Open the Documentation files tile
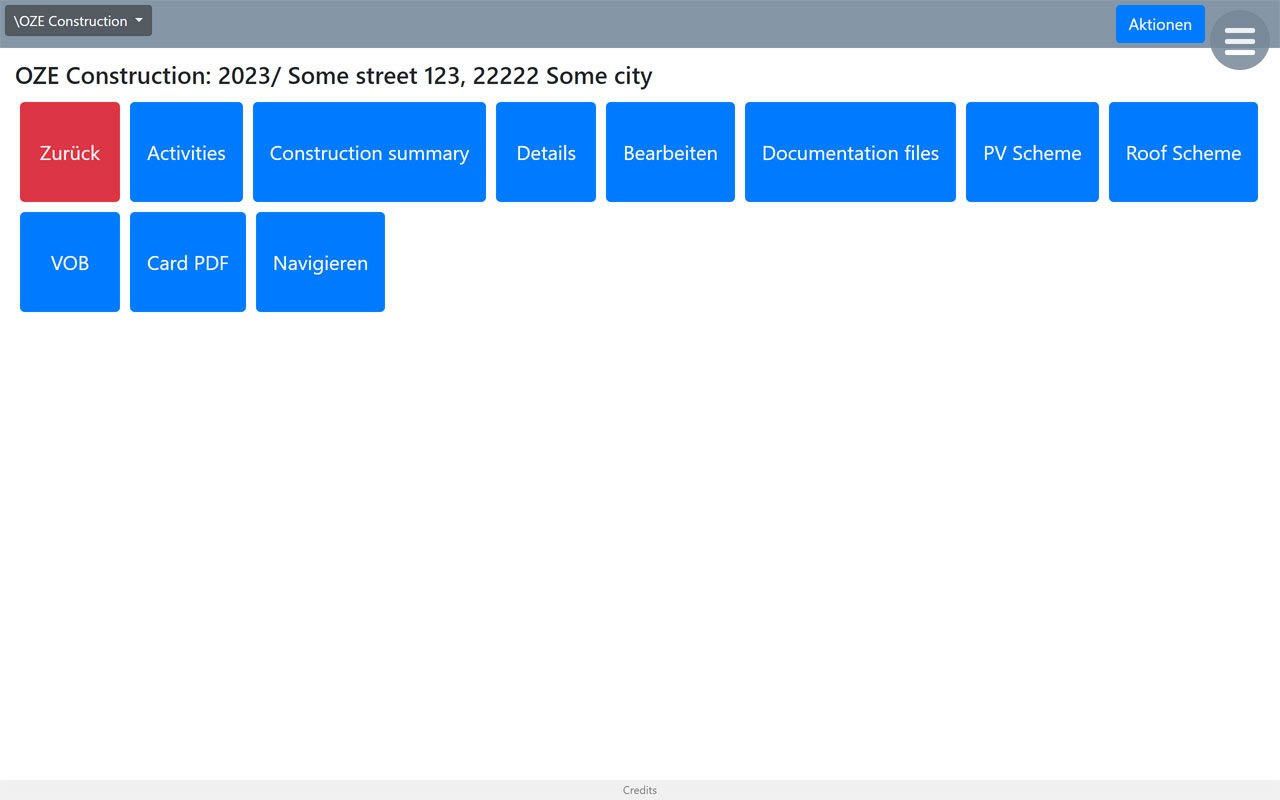Image resolution: width=1280 pixels, height=800 pixels. click(x=850, y=152)
